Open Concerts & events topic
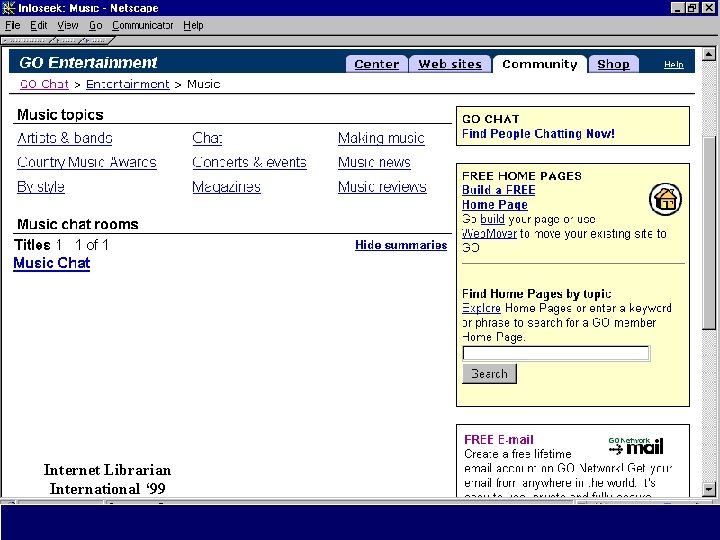The height and width of the screenshot is (540, 720). coord(249,162)
